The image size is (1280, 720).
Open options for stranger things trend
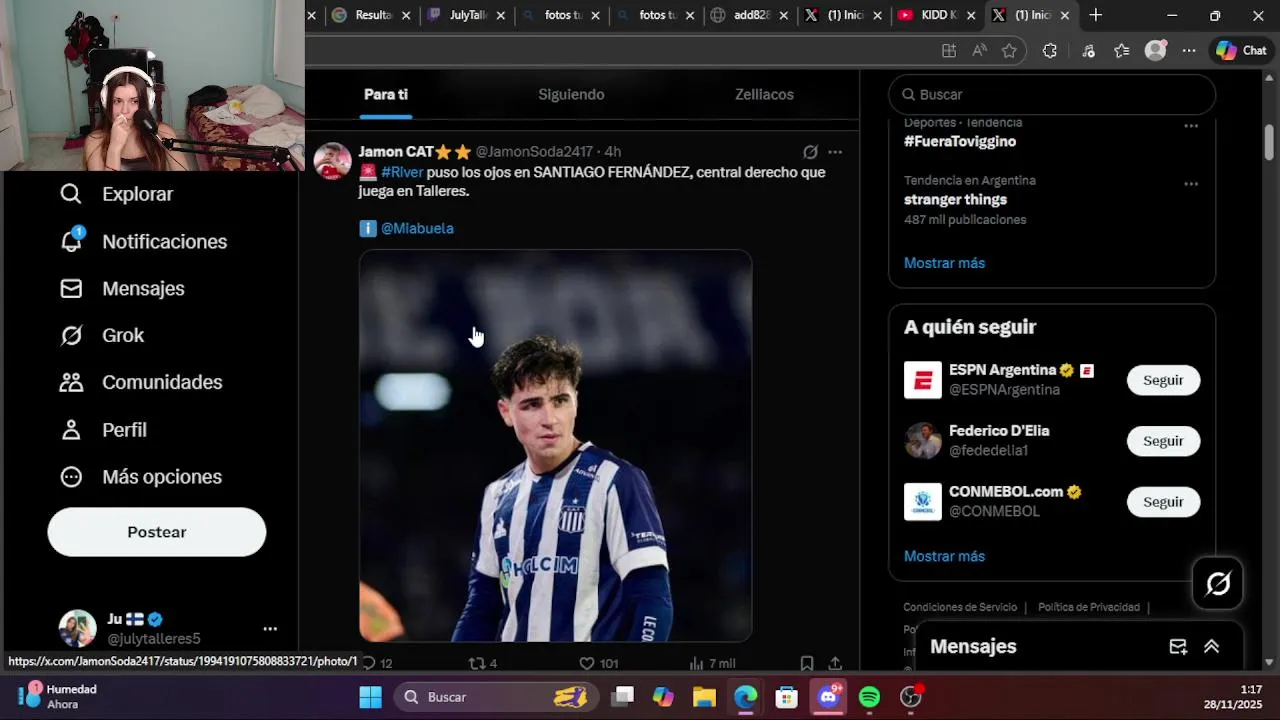1191,184
